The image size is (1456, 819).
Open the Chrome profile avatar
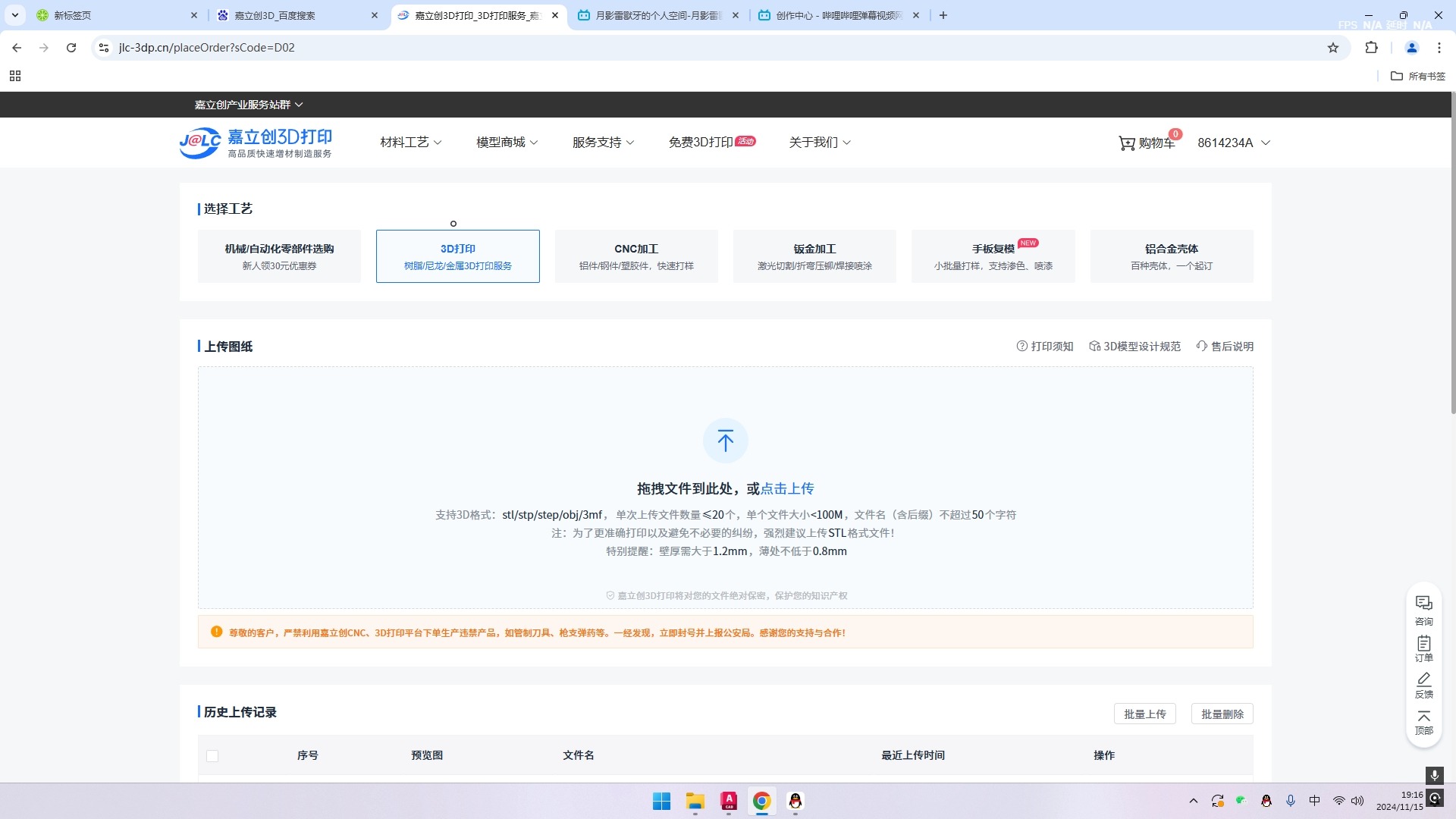1411,48
